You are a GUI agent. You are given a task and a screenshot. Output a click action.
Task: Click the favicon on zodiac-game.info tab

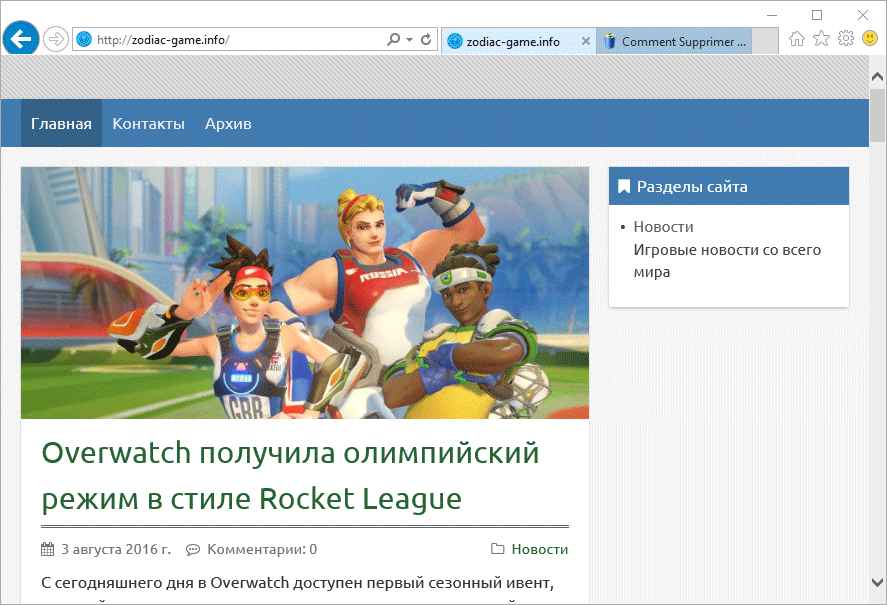point(455,41)
